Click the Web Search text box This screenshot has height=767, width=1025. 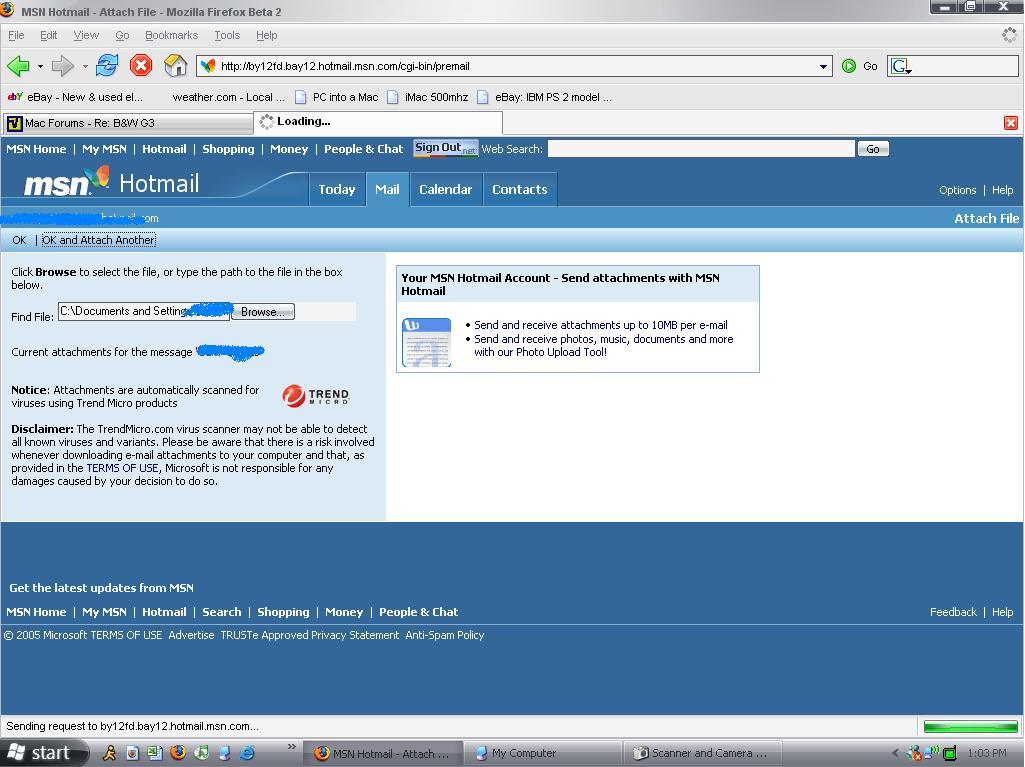pyautogui.click(x=701, y=149)
